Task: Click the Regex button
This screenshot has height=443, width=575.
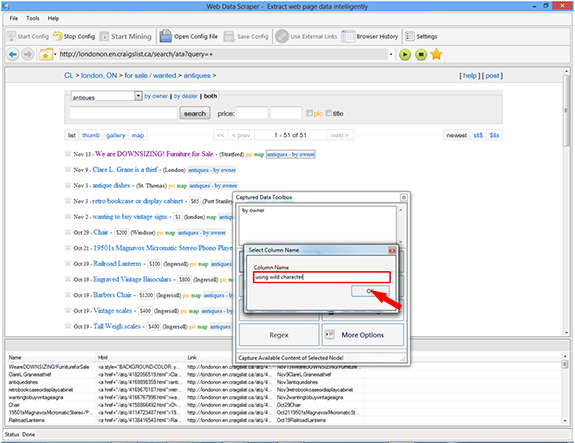Action: pos(279,335)
